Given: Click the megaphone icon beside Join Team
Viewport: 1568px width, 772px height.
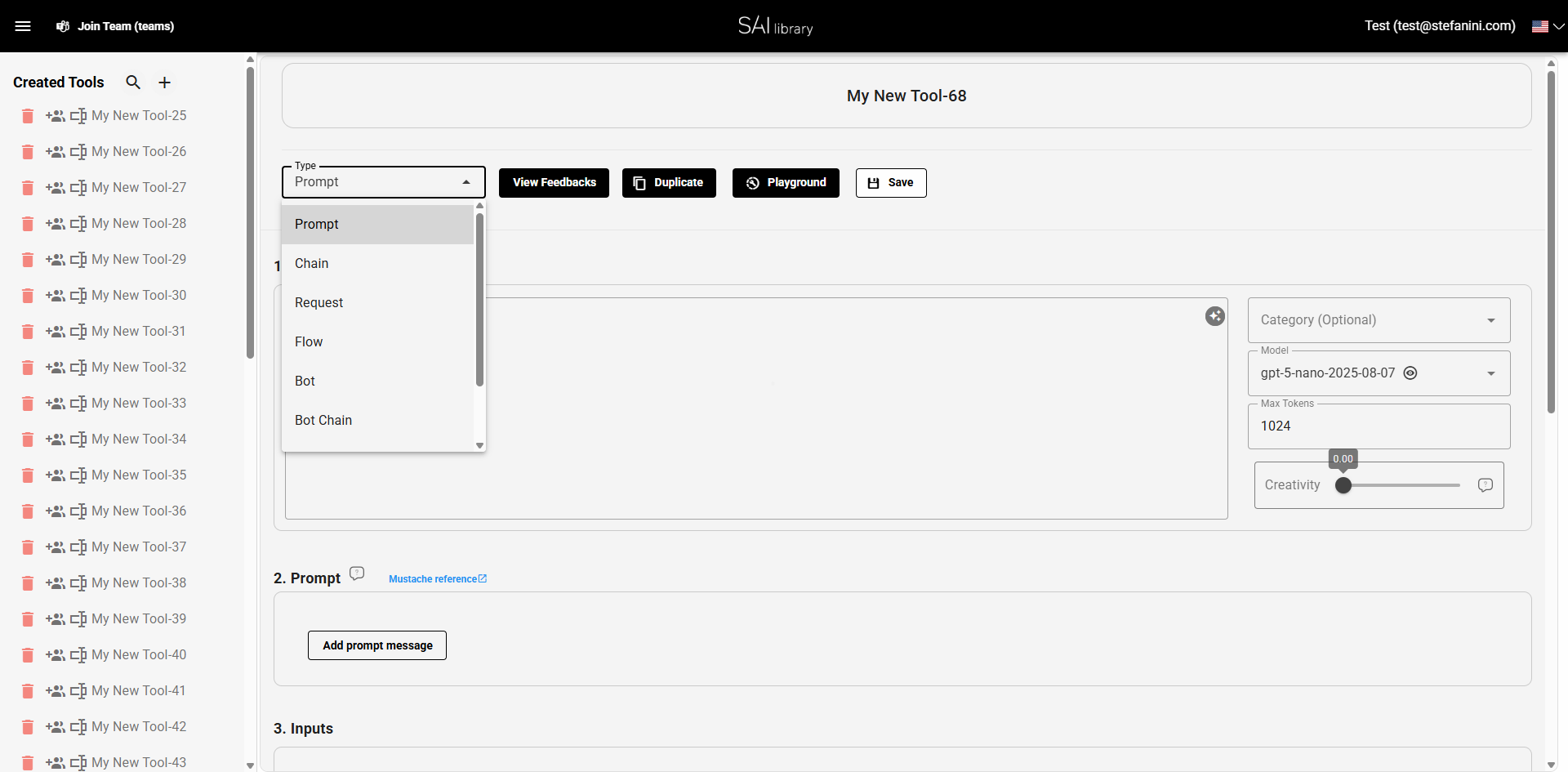Looking at the screenshot, I should pyautogui.click(x=63, y=25).
